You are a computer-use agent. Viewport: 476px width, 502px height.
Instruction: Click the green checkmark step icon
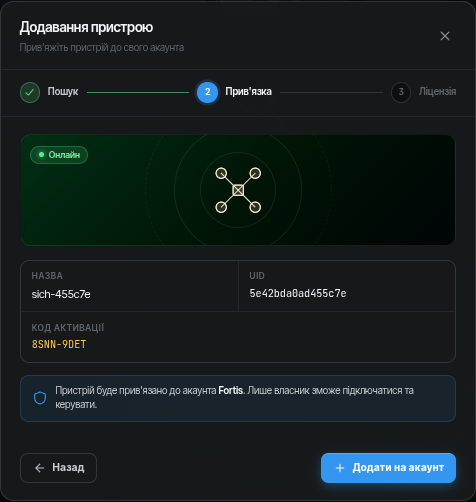click(x=30, y=92)
